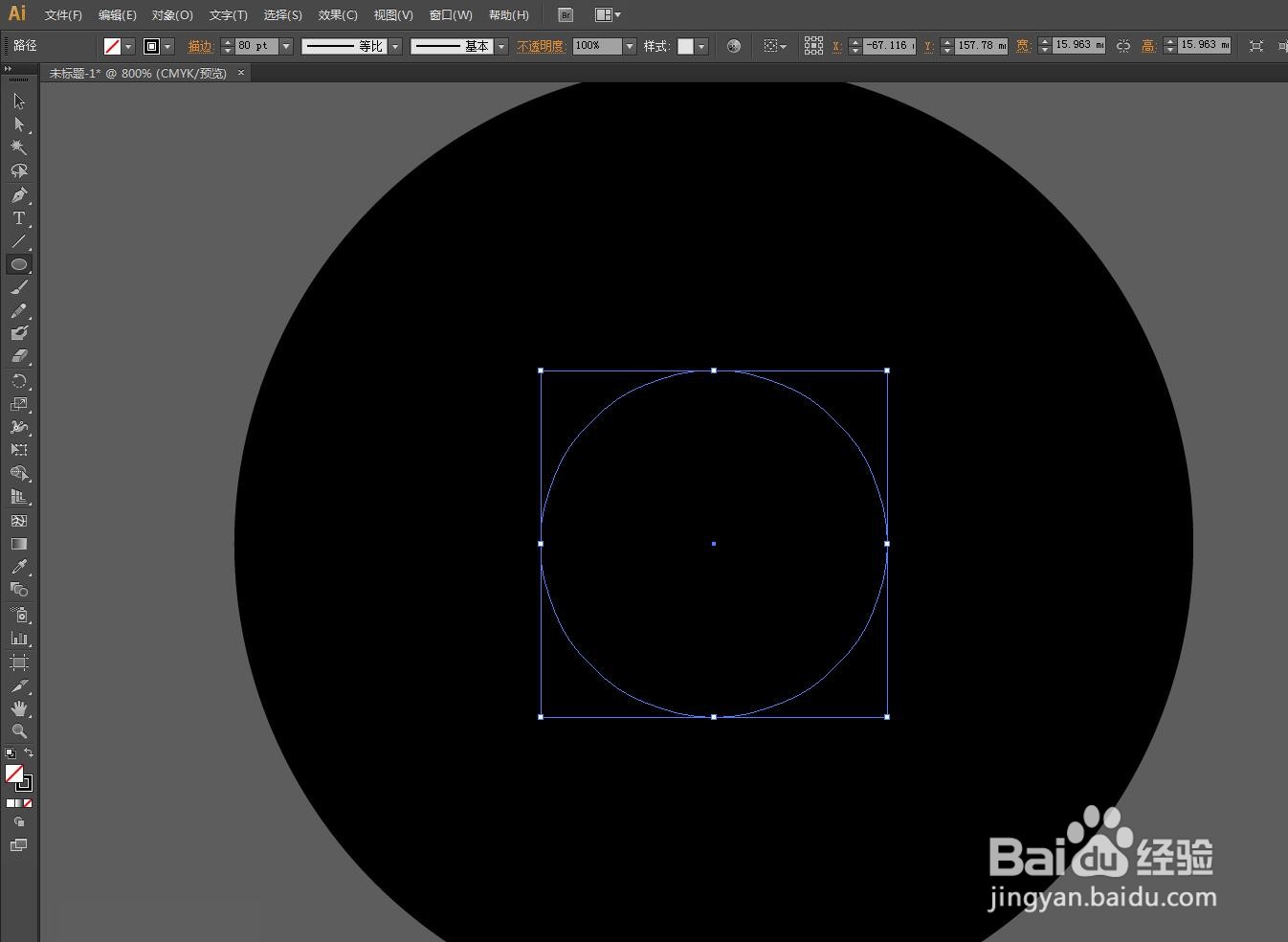Viewport: 1288px width, 942px height.
Task: Open Adobe Bridge with Br icon
Action: click(x=566, y=15)
